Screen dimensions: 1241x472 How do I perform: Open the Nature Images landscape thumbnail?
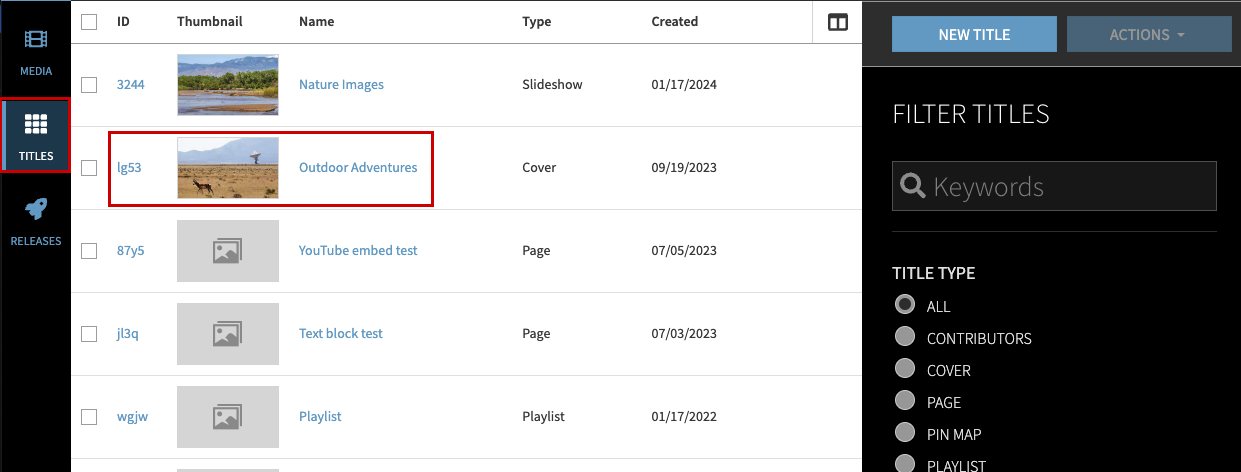point(227,85)
